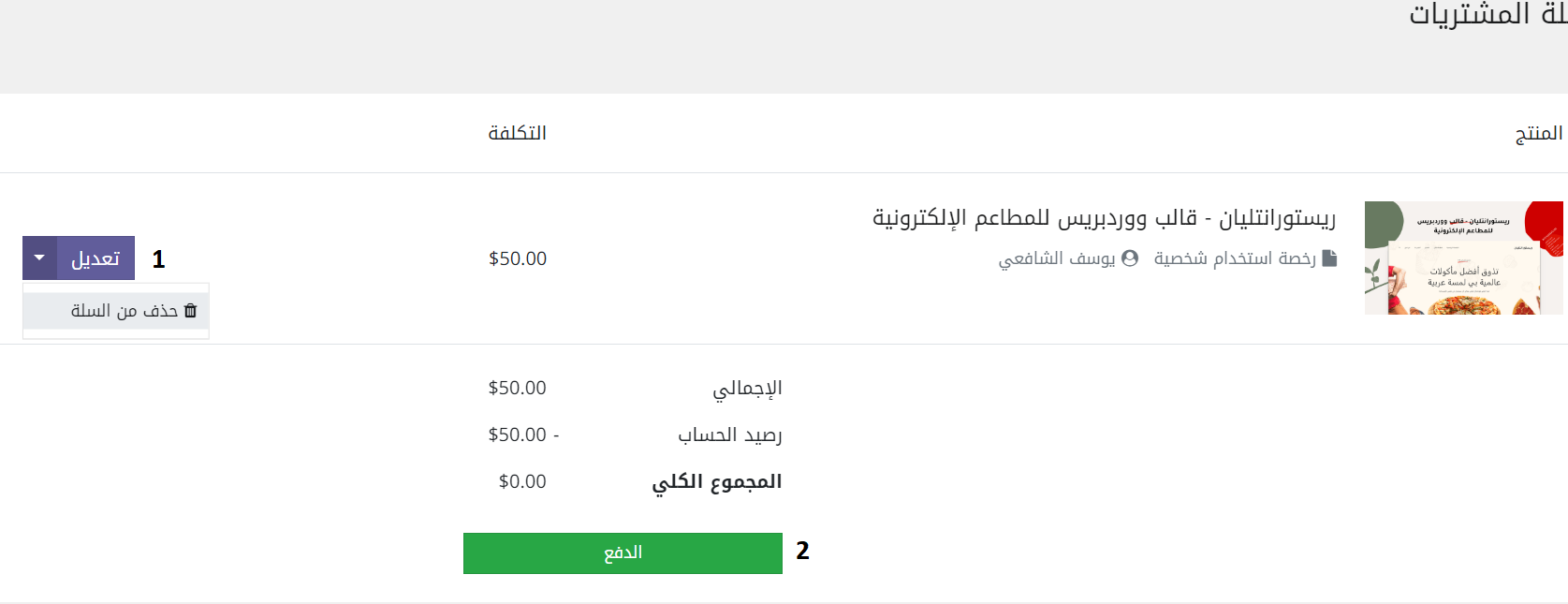
Task: Click the user avatar icon beside يوسف الشافعي
Action: pyautogui.click(x=1130, y=258)
